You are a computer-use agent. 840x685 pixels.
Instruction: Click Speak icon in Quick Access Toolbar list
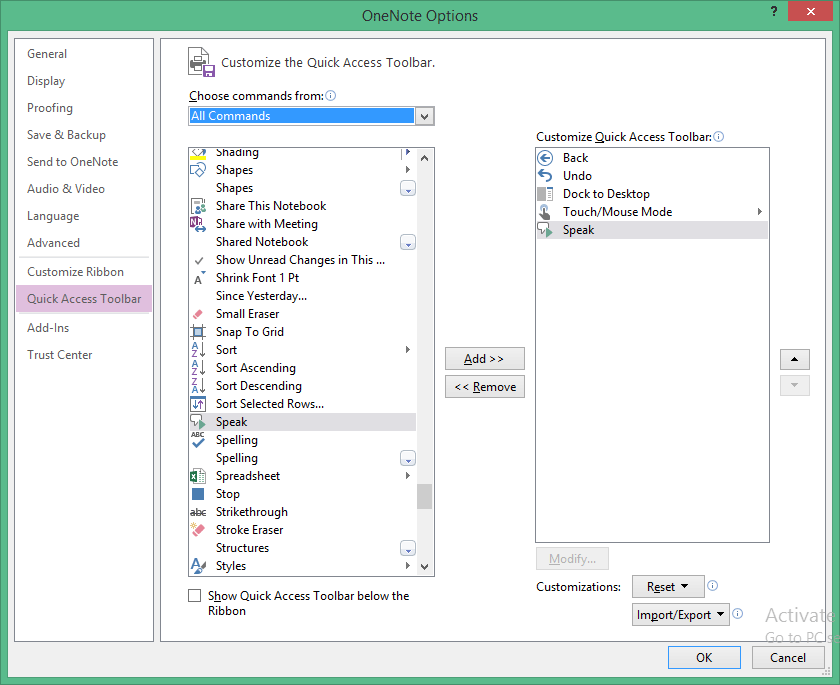click(x=545, y=230)
